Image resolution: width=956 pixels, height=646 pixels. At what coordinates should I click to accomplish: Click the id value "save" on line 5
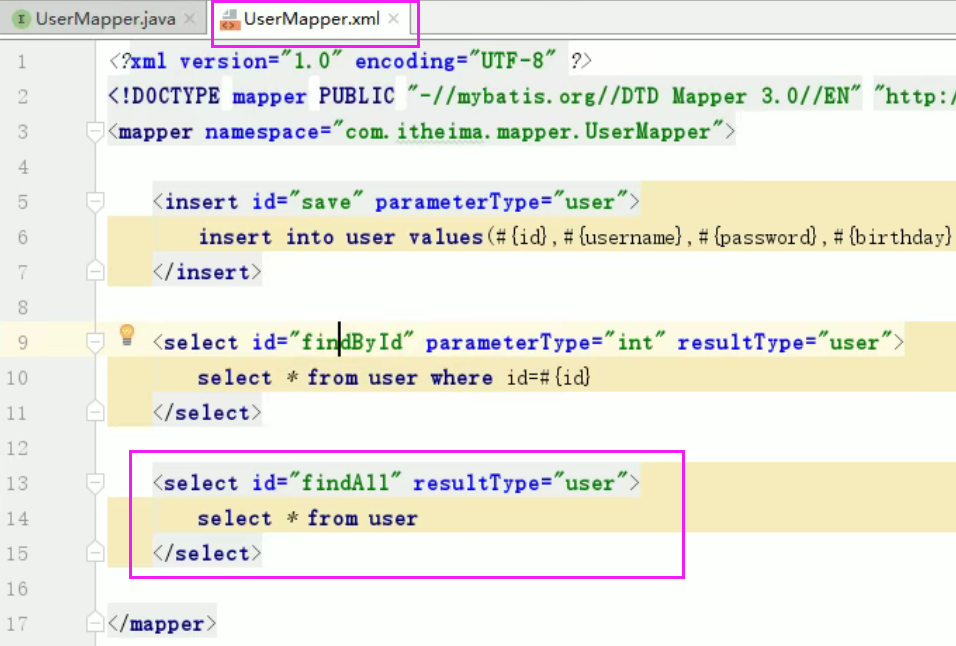point(326,202)
